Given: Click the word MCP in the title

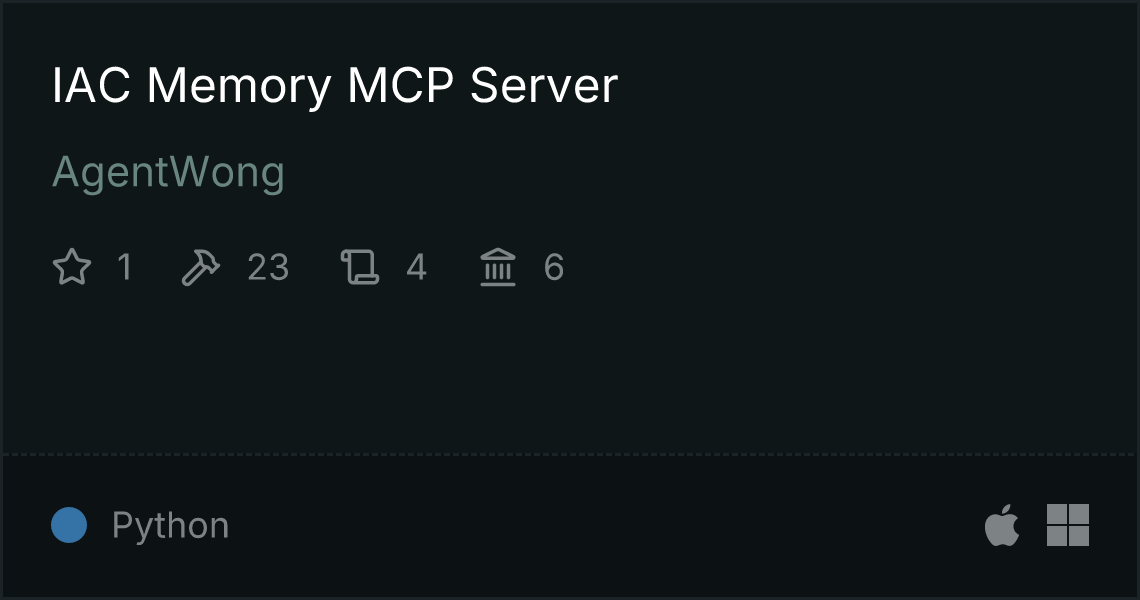Looking at the screenshot, I should tap(401, 86).
